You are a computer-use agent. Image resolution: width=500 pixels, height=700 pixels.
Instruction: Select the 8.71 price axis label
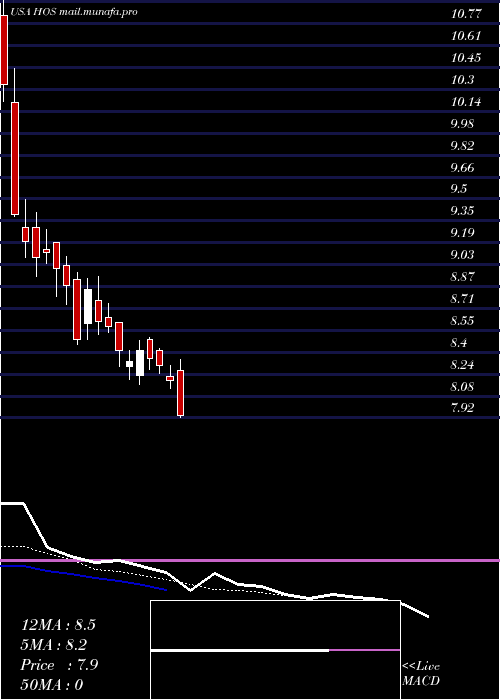(462, 298)
